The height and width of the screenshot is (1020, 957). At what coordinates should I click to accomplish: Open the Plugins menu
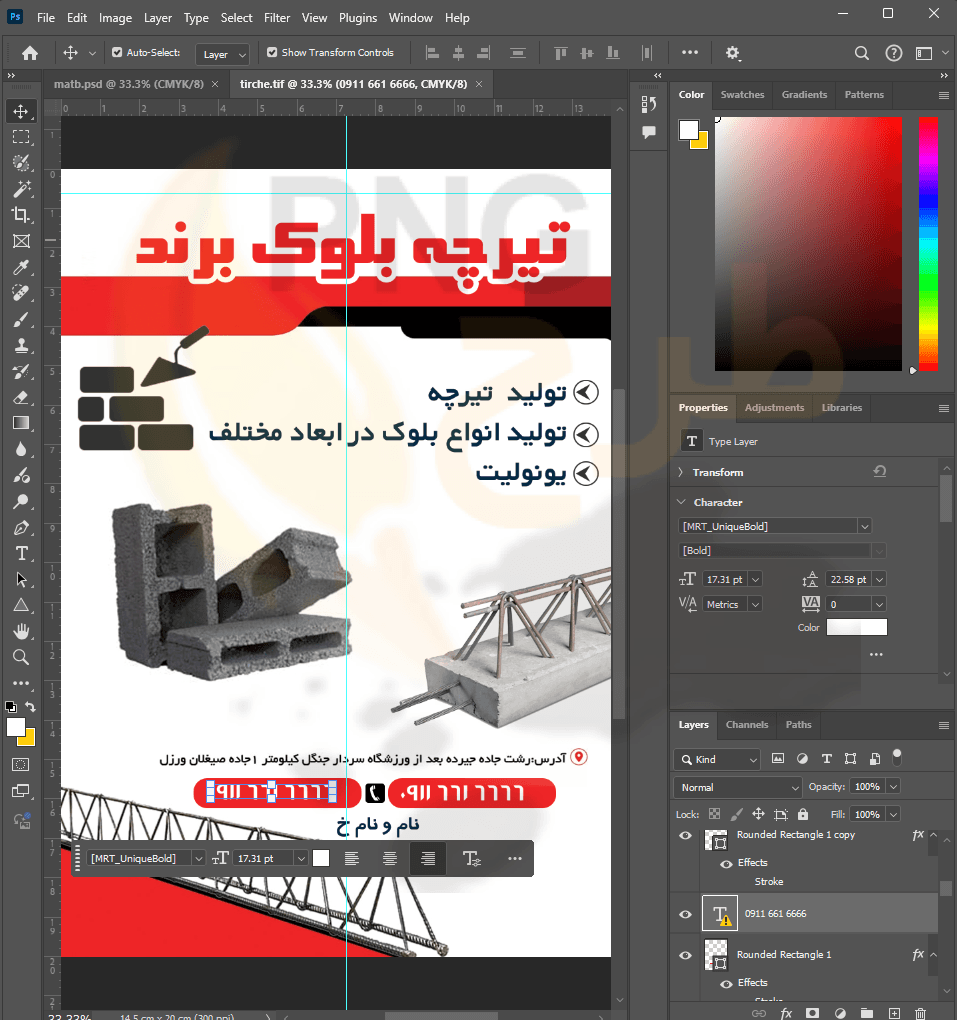point(358,18)
